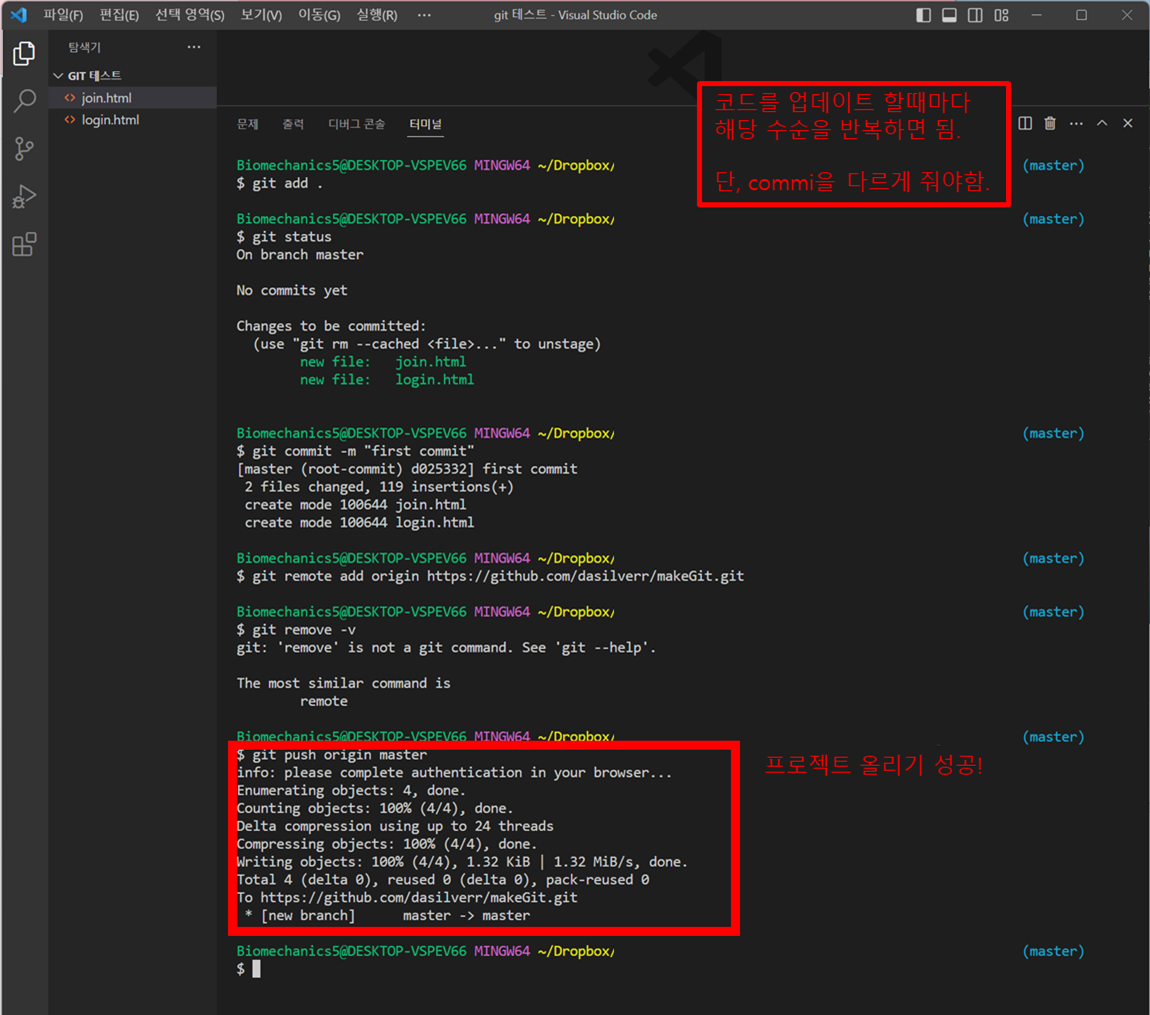1150x1015 pixels.
Task: Click the VS Code logo icon
Action: tap(18, 15)
